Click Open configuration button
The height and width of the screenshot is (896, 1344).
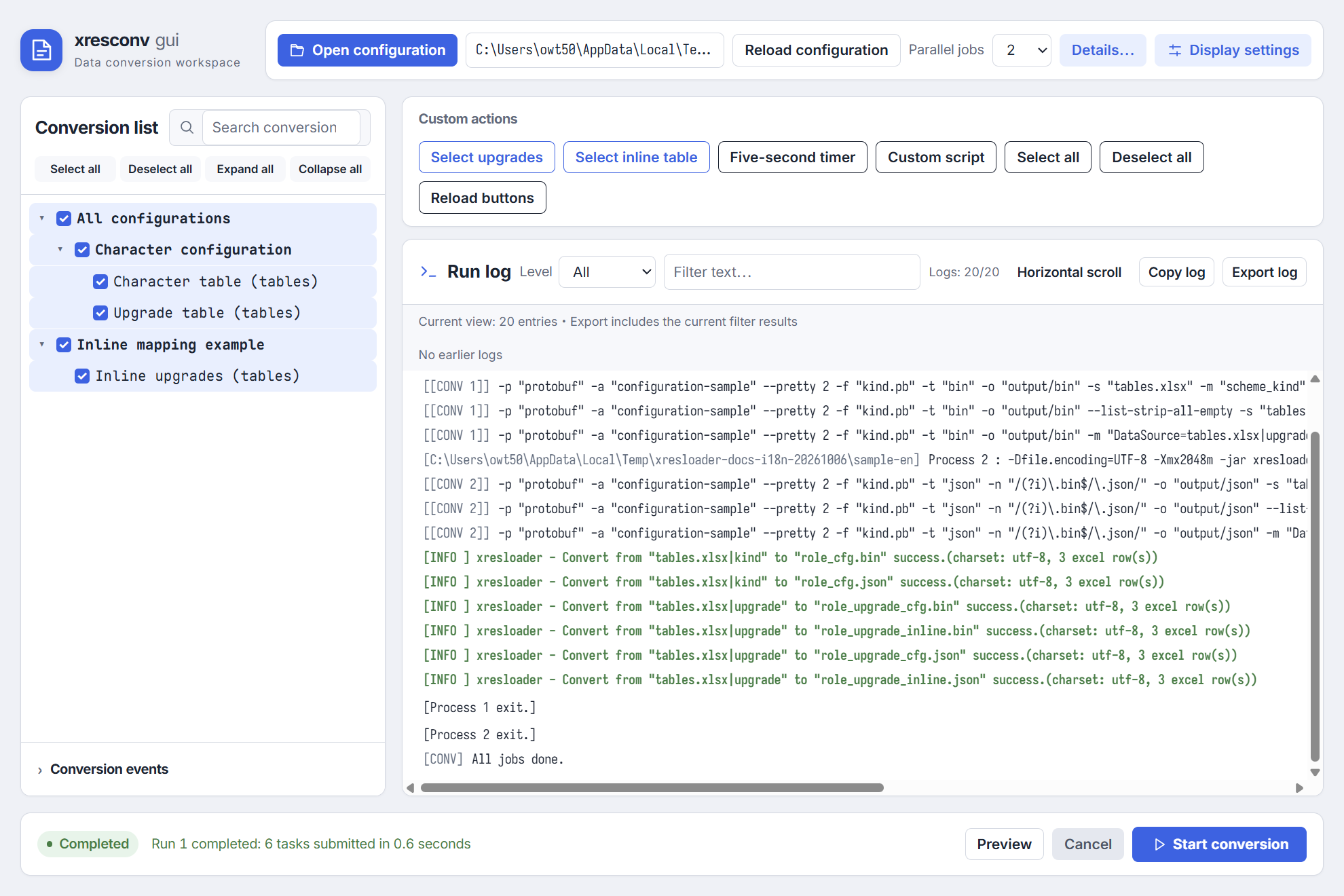[x=367, y=50]
